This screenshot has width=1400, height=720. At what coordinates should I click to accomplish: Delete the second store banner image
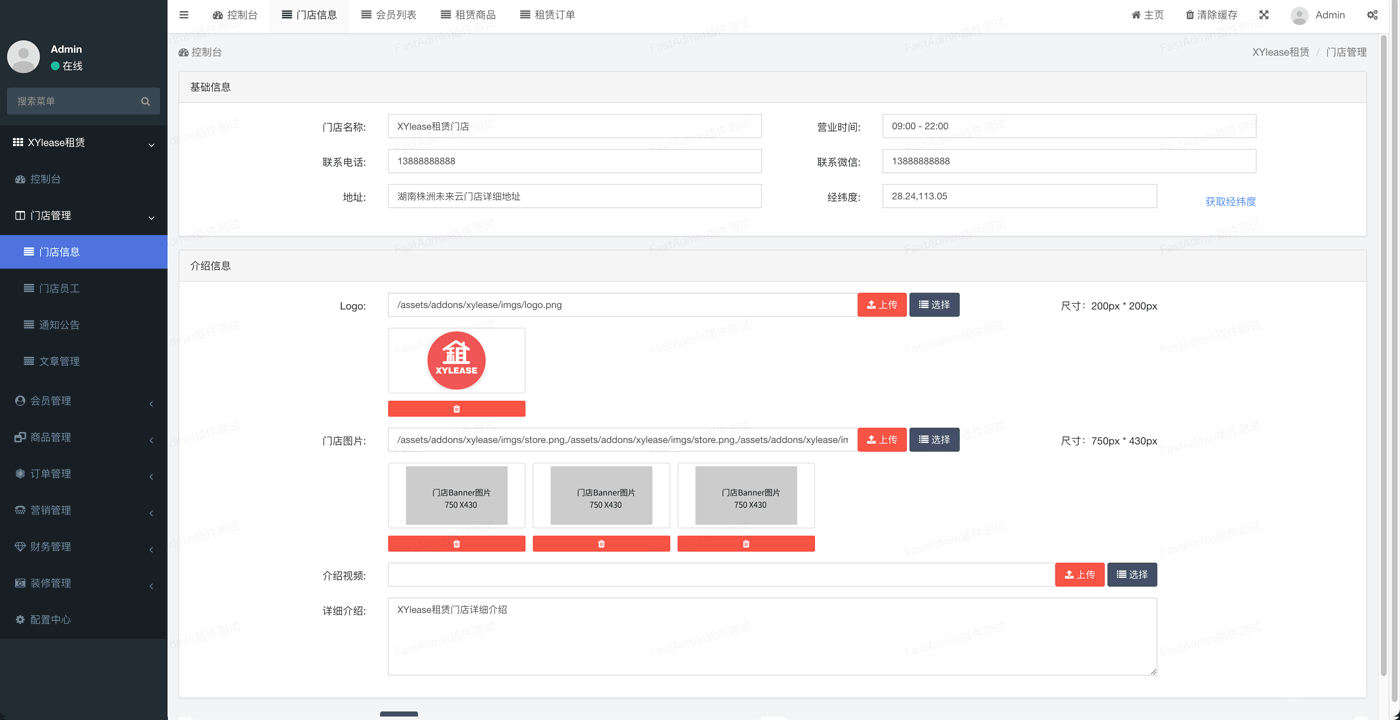601,543
